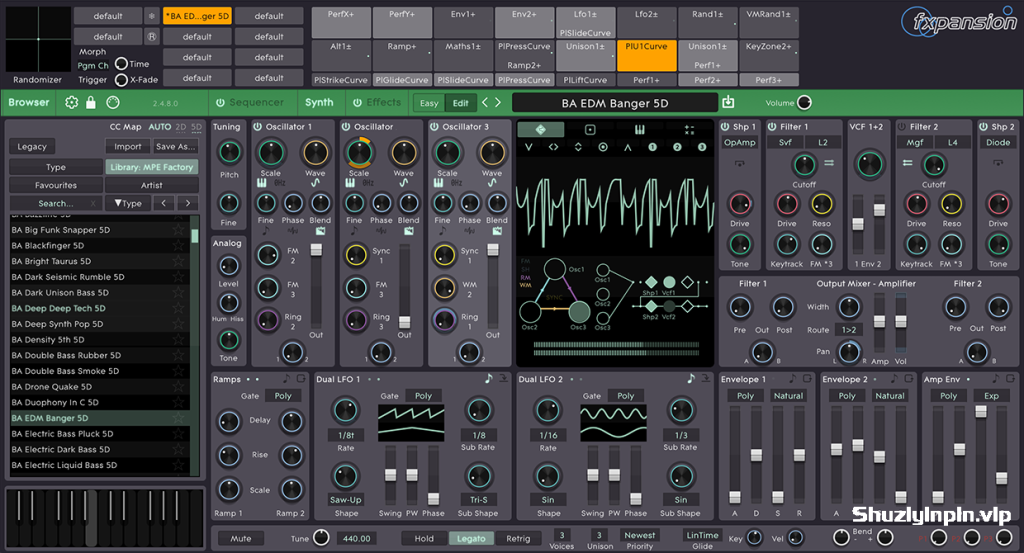Open the Filter 1 Svf type dropdown
This screenshot has width=1024, height=553.
pos(785,142)
